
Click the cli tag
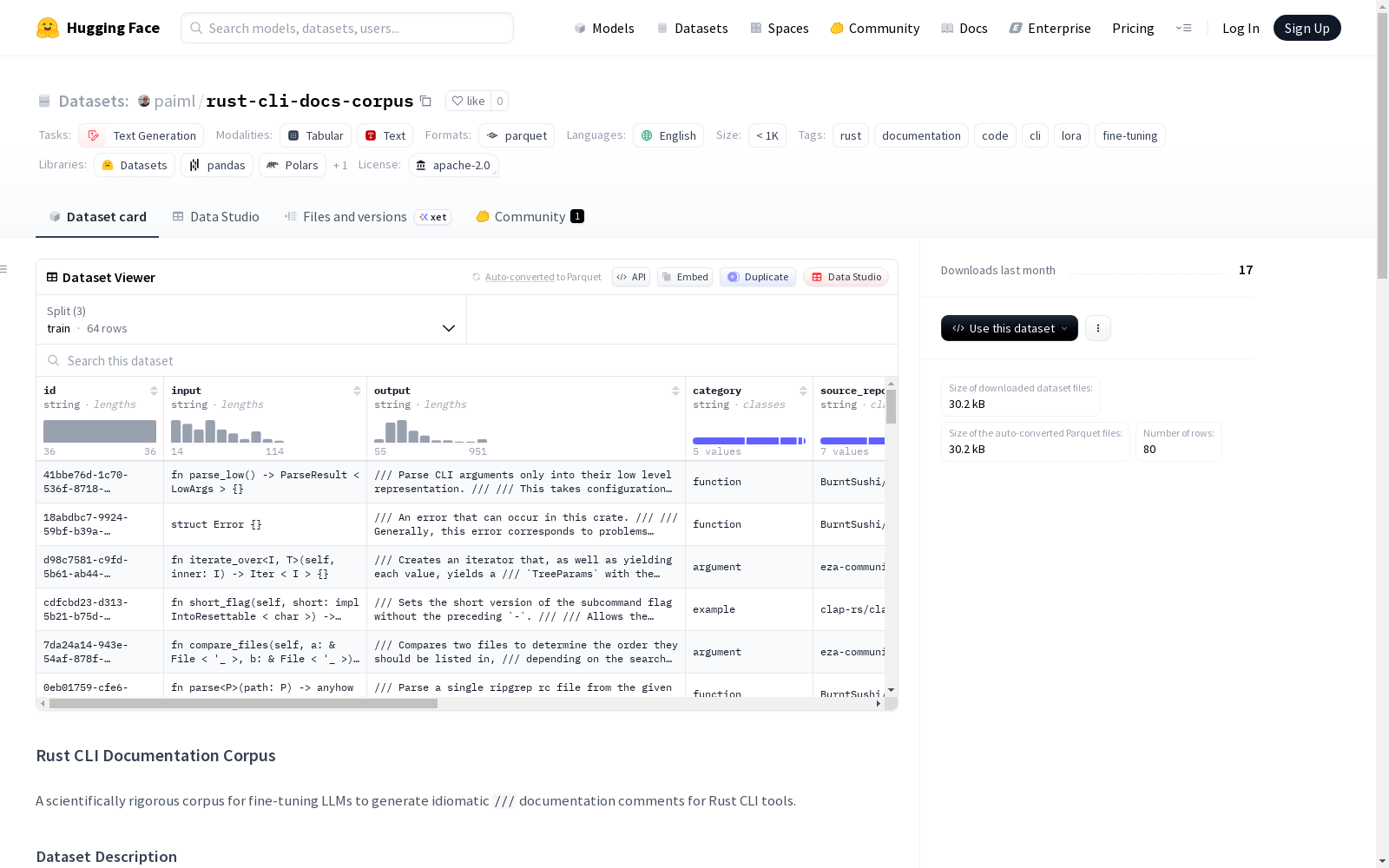point(1035,135)
